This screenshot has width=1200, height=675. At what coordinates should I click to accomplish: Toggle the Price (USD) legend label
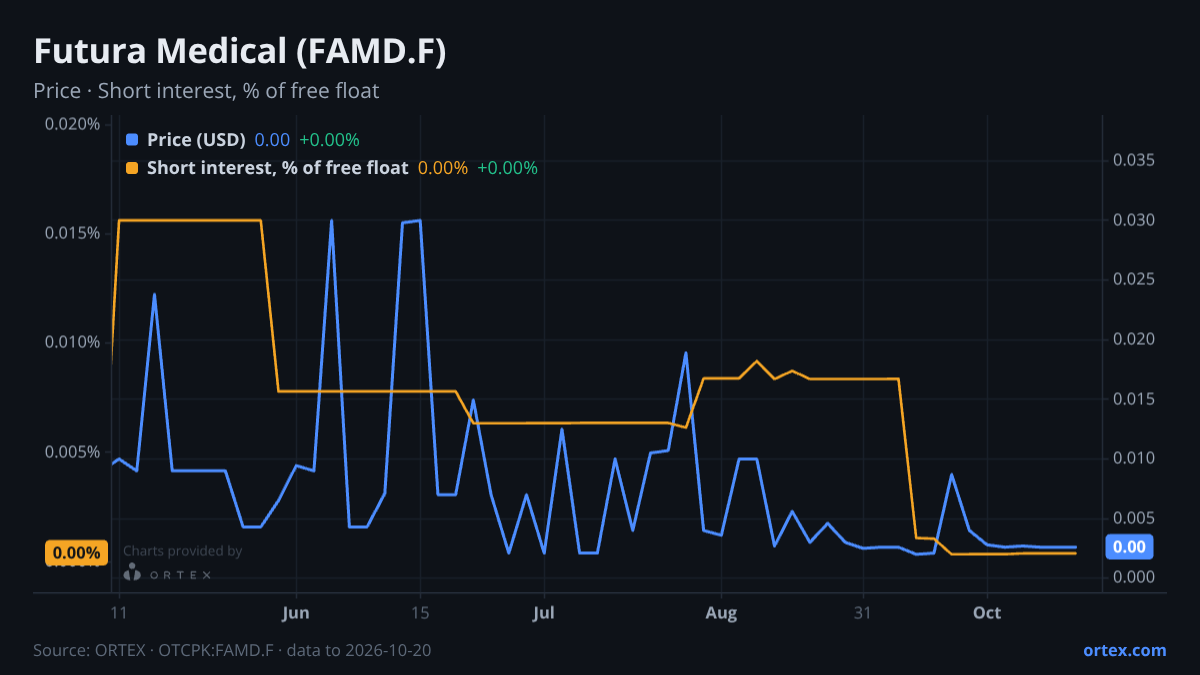[x=196, y=140]
